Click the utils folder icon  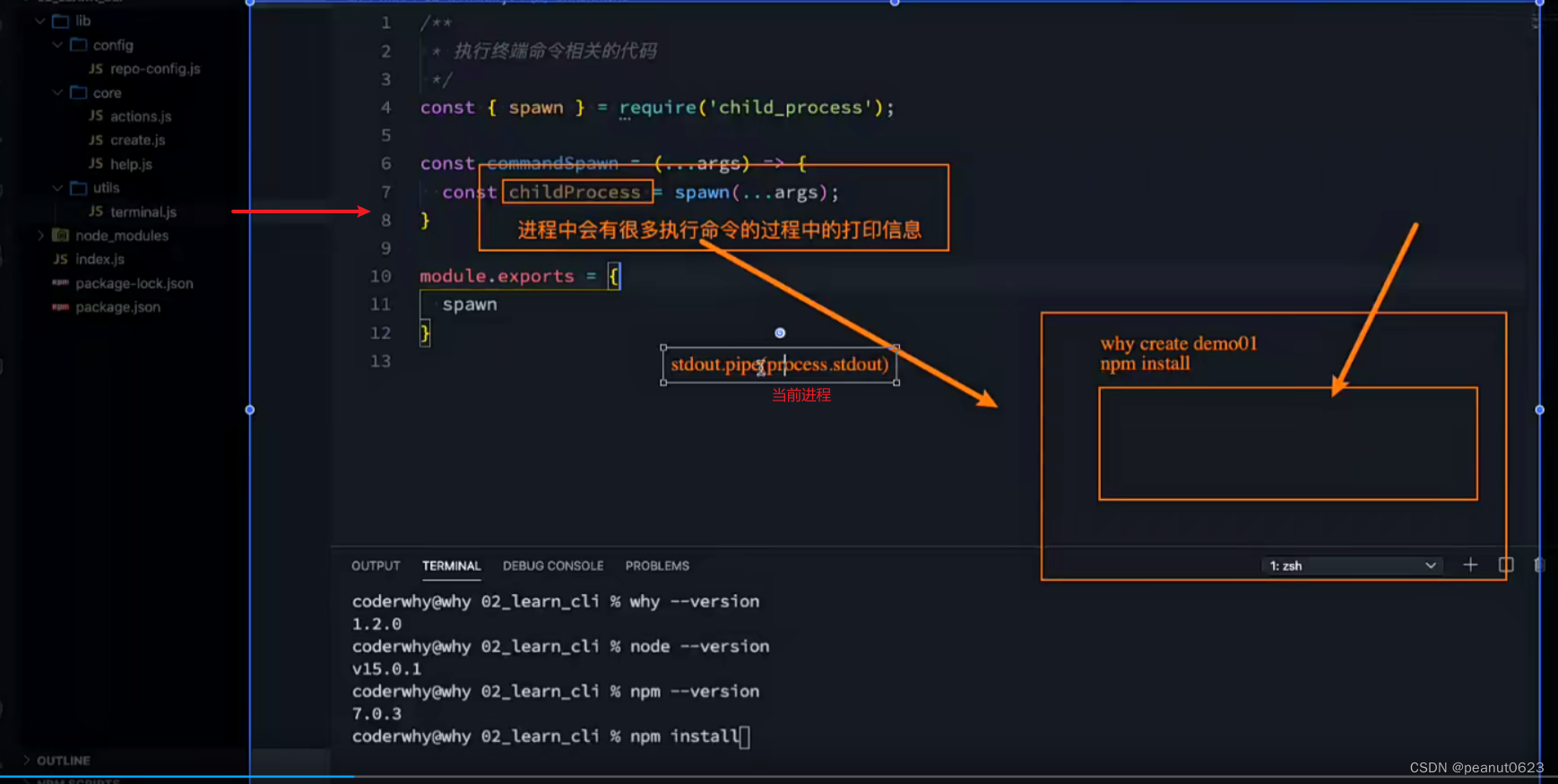tap(79, 187)
